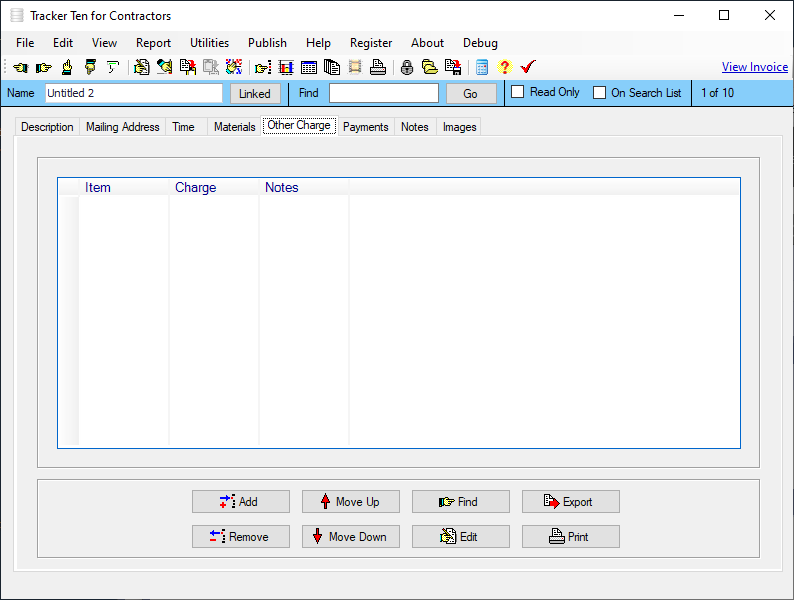
Task: Switch to the Images tab
Action: coord(460,127)
